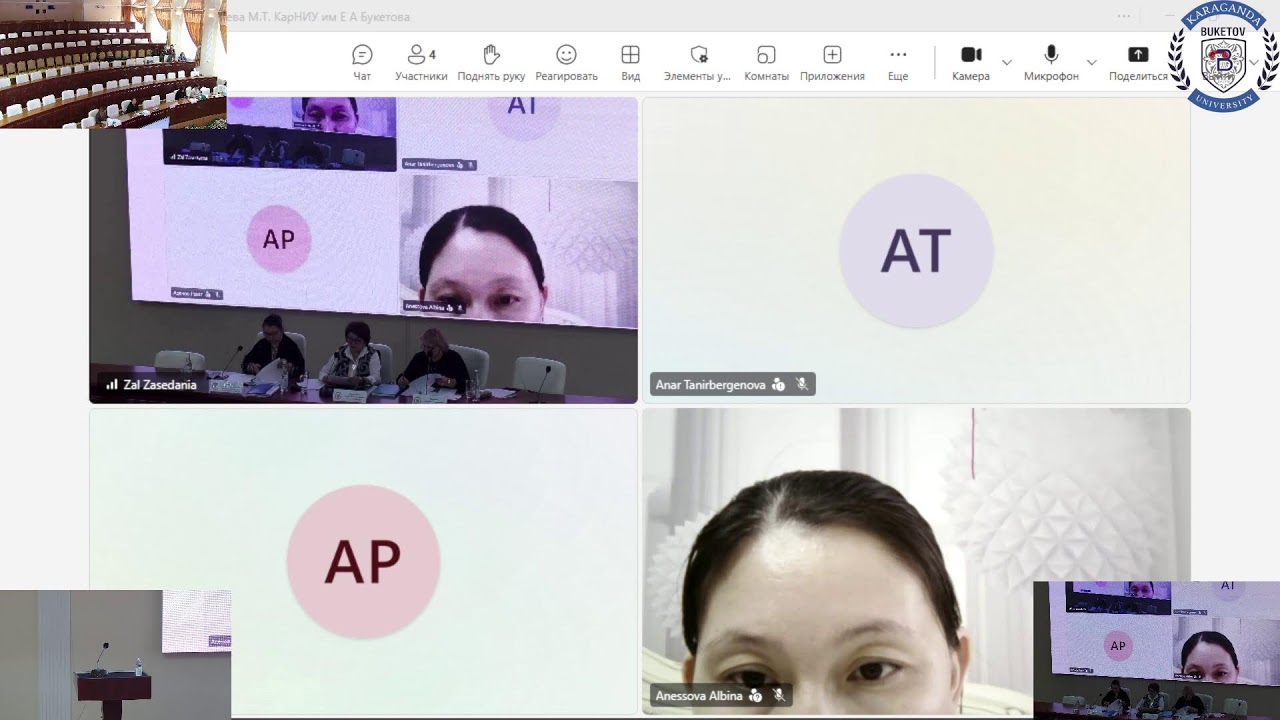Viewport: 1280px width, 720px height.
Task: Toggle the Микрофон microphone mute
Action: click(x=1051, y=62)
